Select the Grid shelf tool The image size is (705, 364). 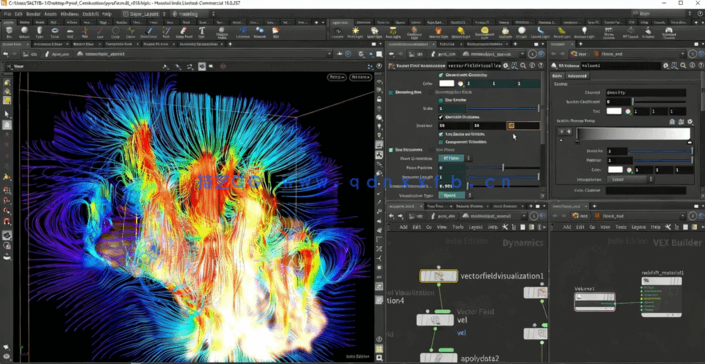click(70, 32)
